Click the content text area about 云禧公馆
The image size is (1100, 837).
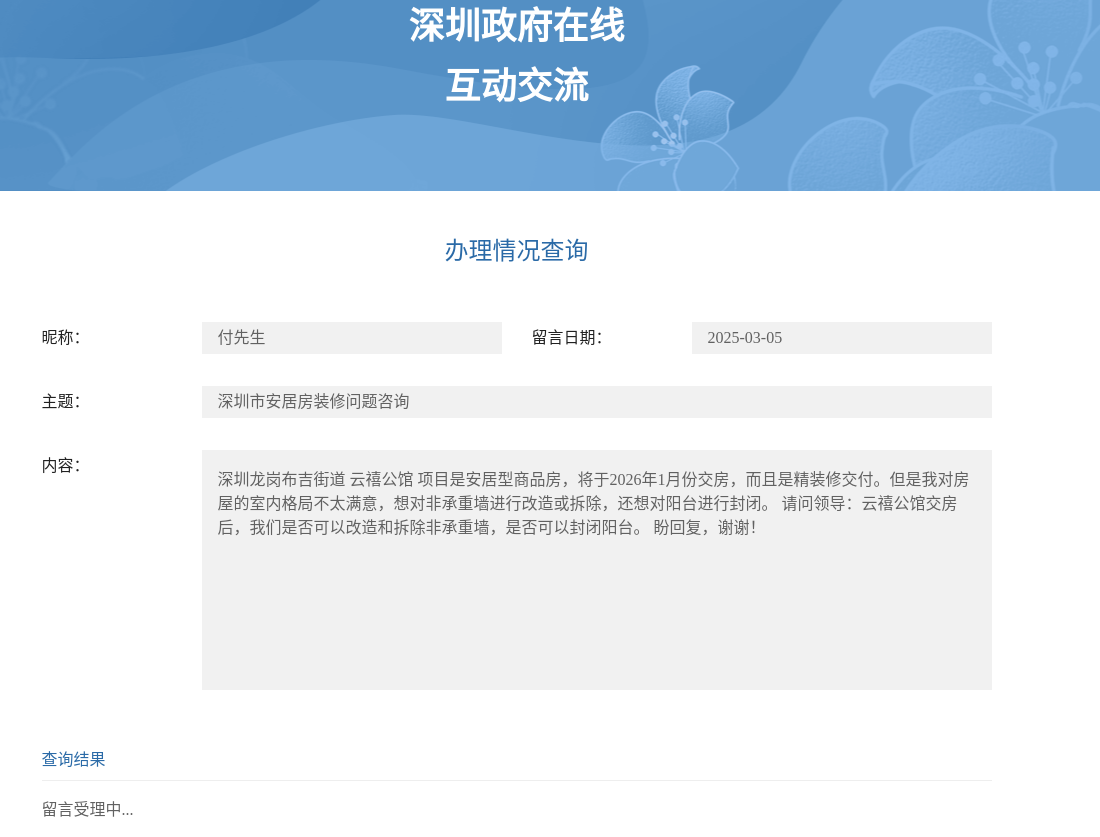click(596, 570)
